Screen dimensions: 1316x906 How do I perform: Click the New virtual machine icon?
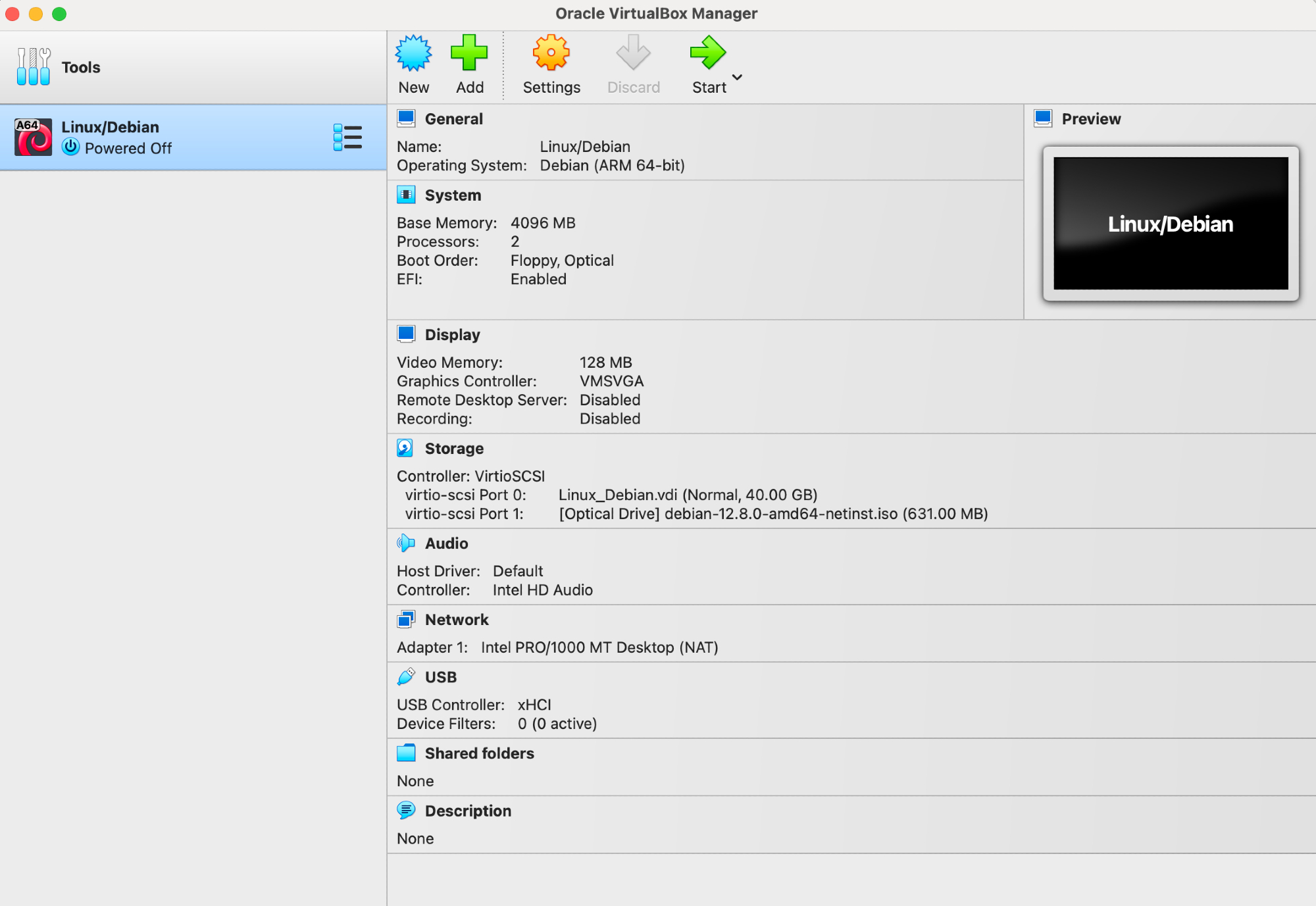[413, 53]
